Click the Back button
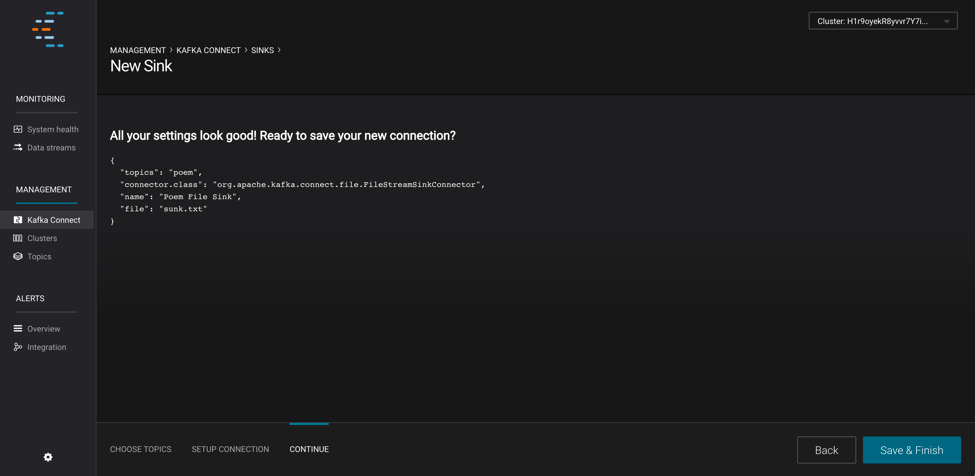The width and height of the screenshot is (975, 476). click(x=826, y=450)
